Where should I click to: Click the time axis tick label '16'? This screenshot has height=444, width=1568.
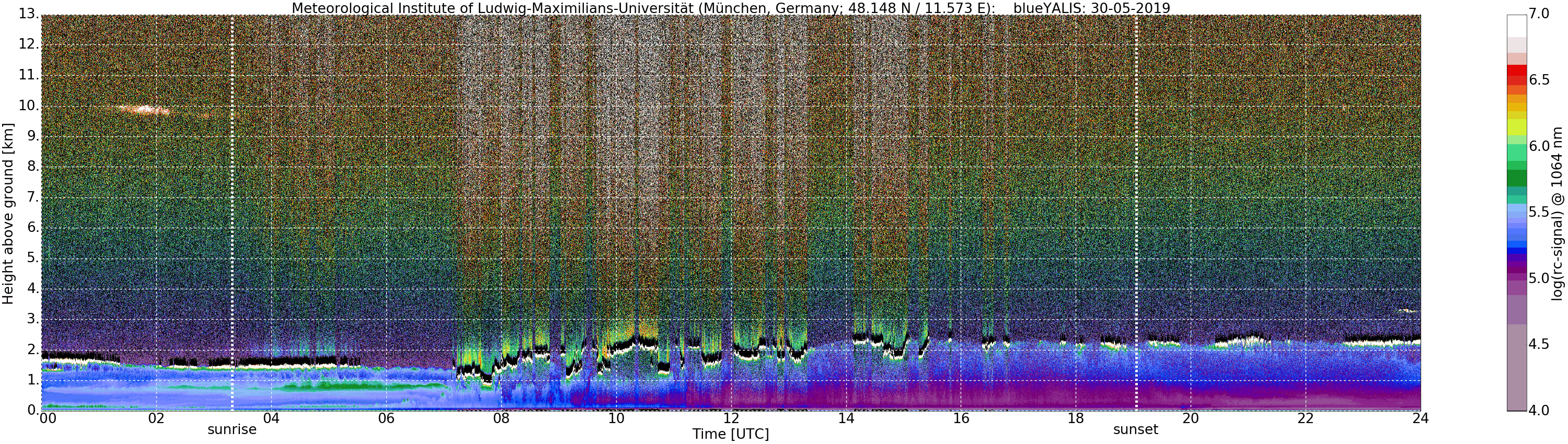pyautogui.click(x=961, y=418)
